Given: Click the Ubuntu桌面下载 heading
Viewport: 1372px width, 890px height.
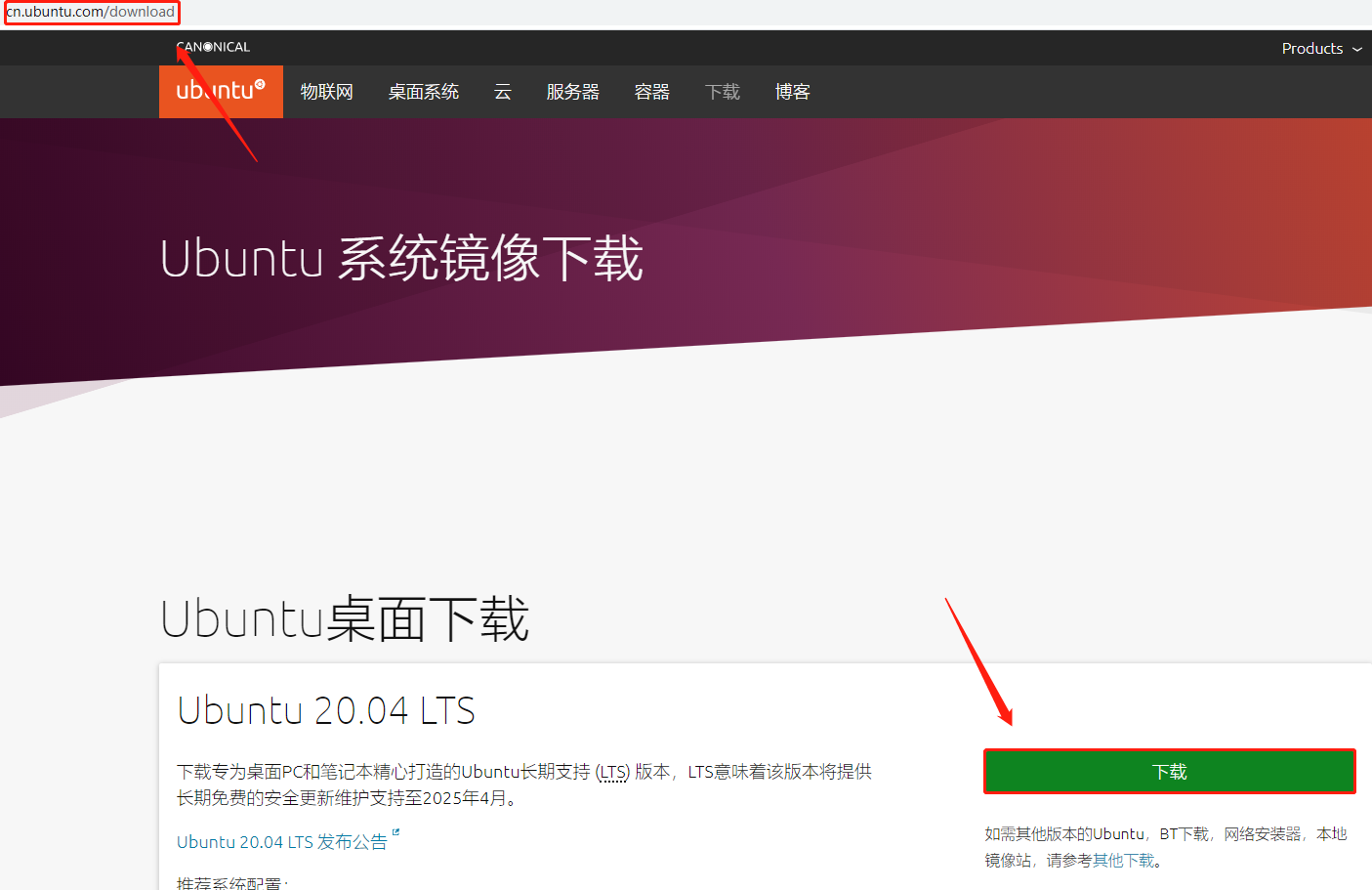Looking at the screenshot, I should (x=345, y=619).
